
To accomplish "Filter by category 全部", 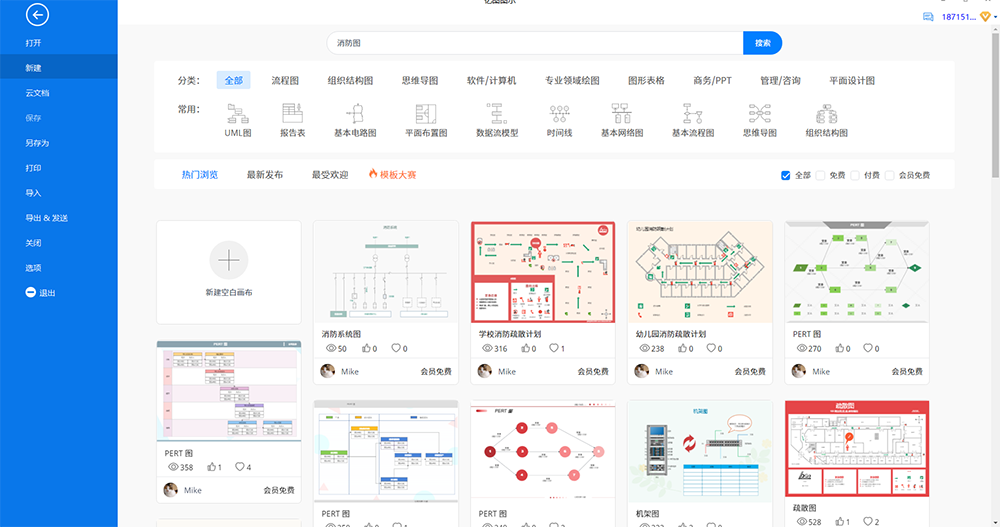I will [x=233, y=80].
